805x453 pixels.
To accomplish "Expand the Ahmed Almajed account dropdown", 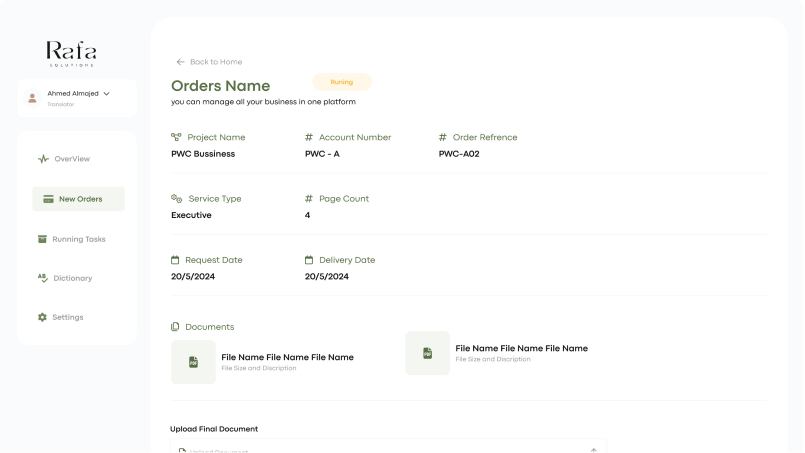I will [x=106, y=93].
